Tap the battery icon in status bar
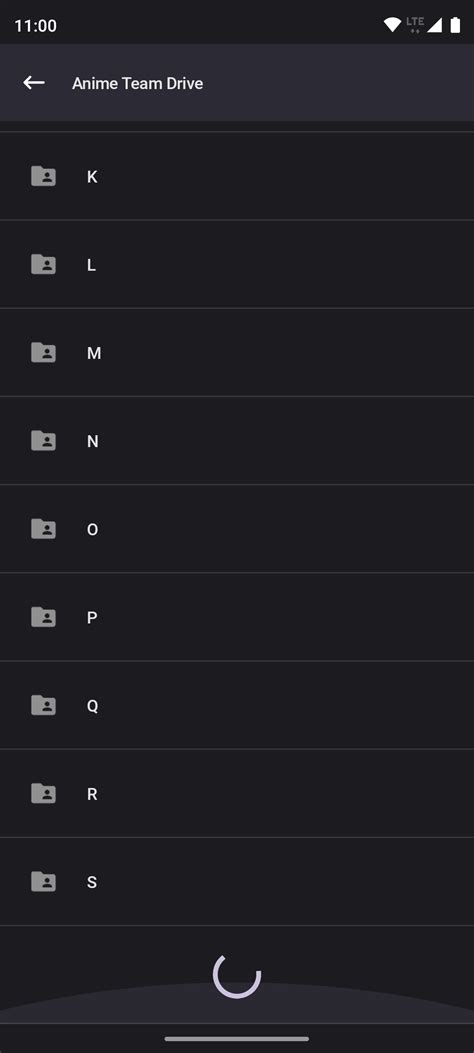 coord(455,26)
